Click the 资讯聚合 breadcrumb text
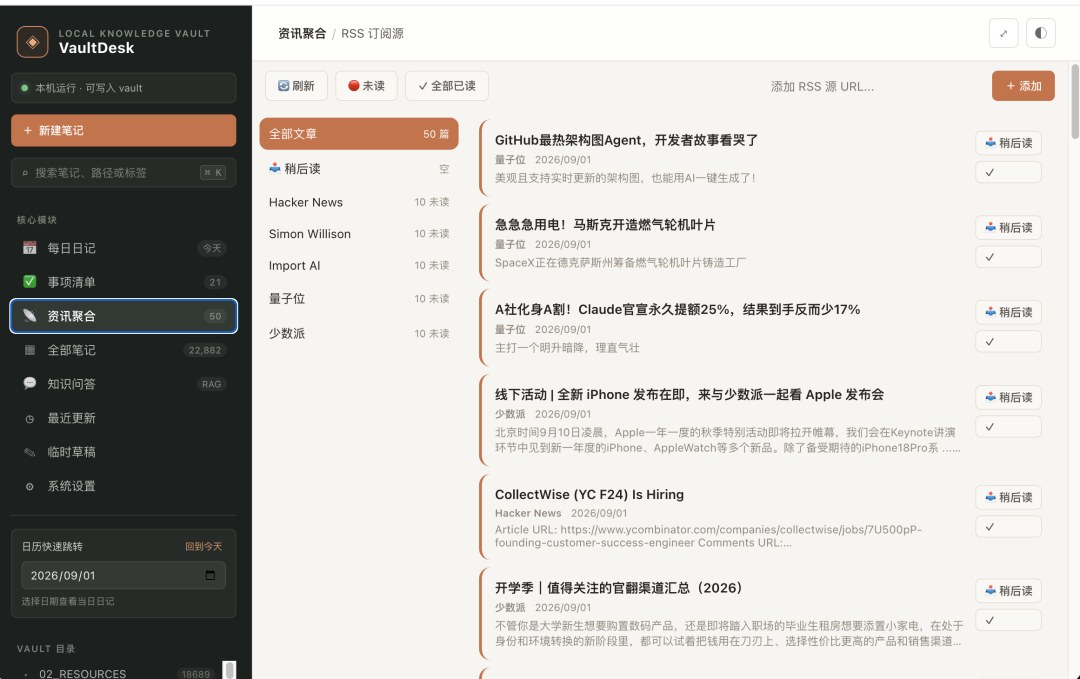 pos(302,33)
